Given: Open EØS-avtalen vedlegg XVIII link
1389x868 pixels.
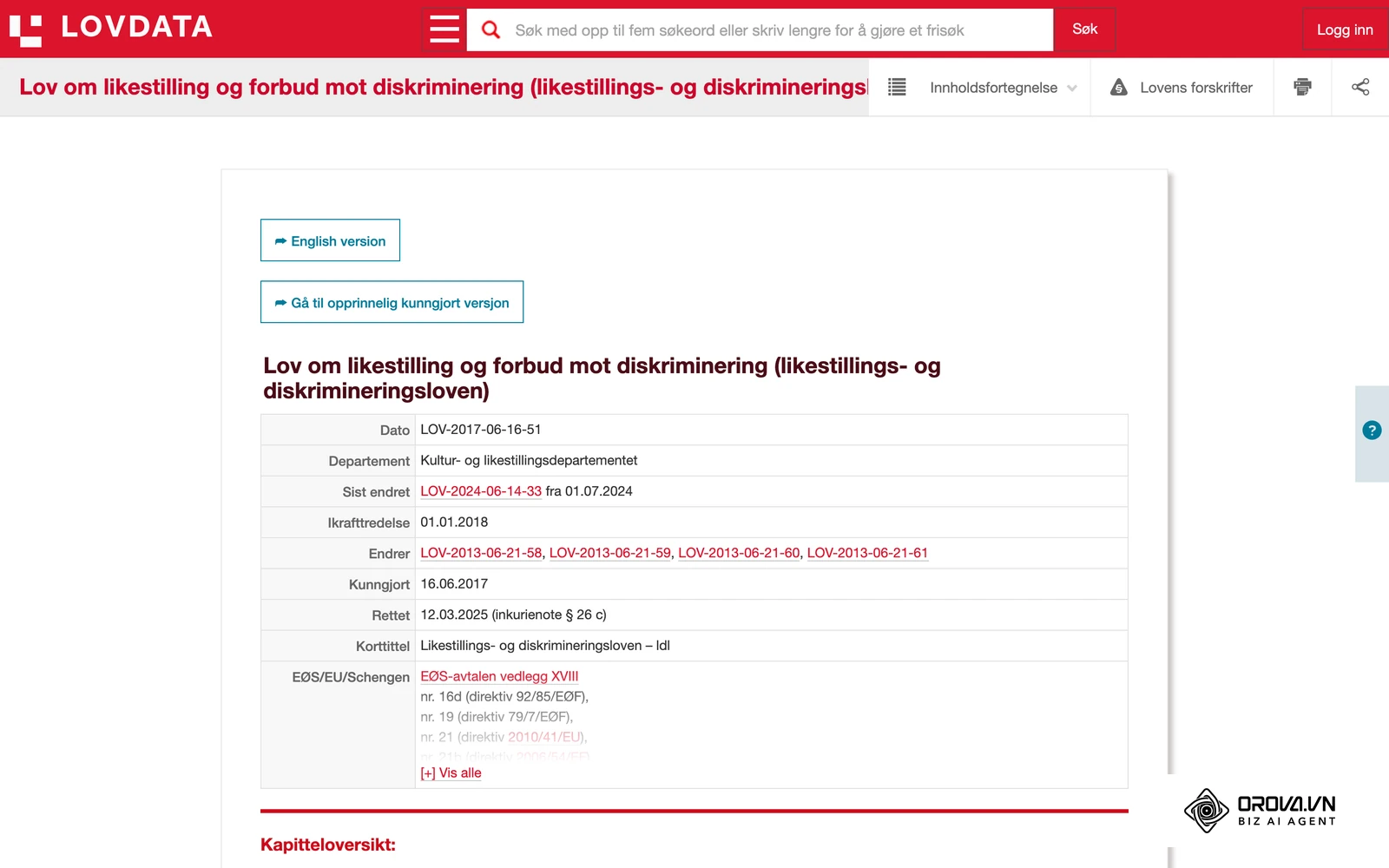Looking at the screenshot, I should coord(499,676).
